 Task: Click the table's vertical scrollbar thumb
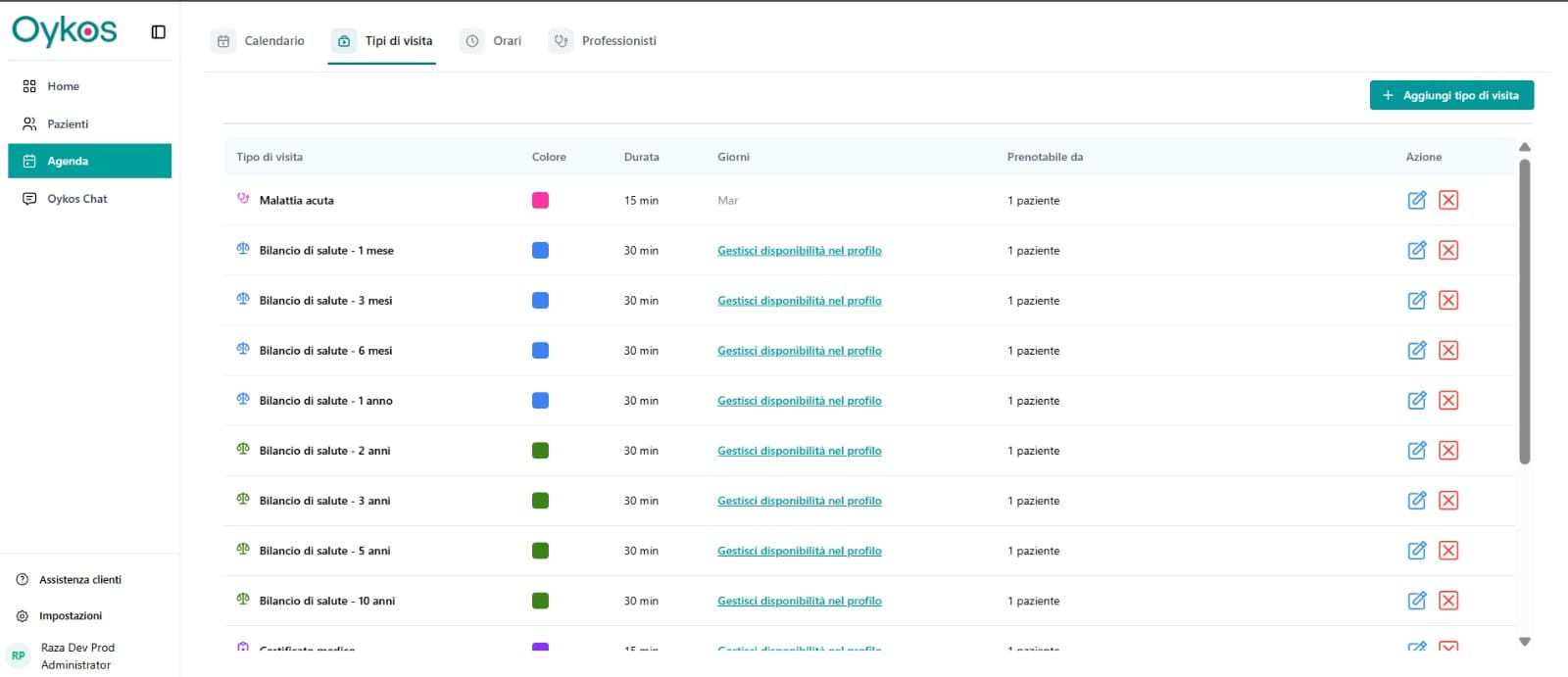(1524, 311)
